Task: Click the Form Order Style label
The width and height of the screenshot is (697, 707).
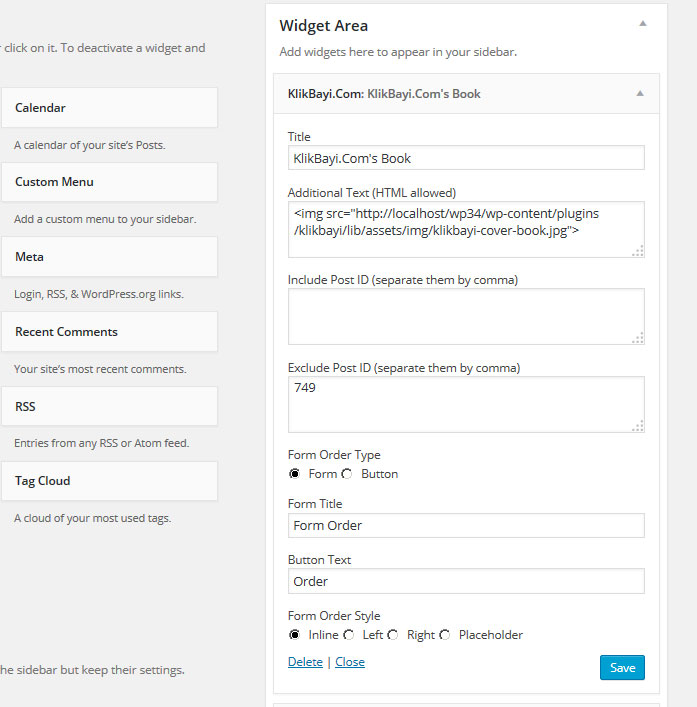Action: click(334, 616)
